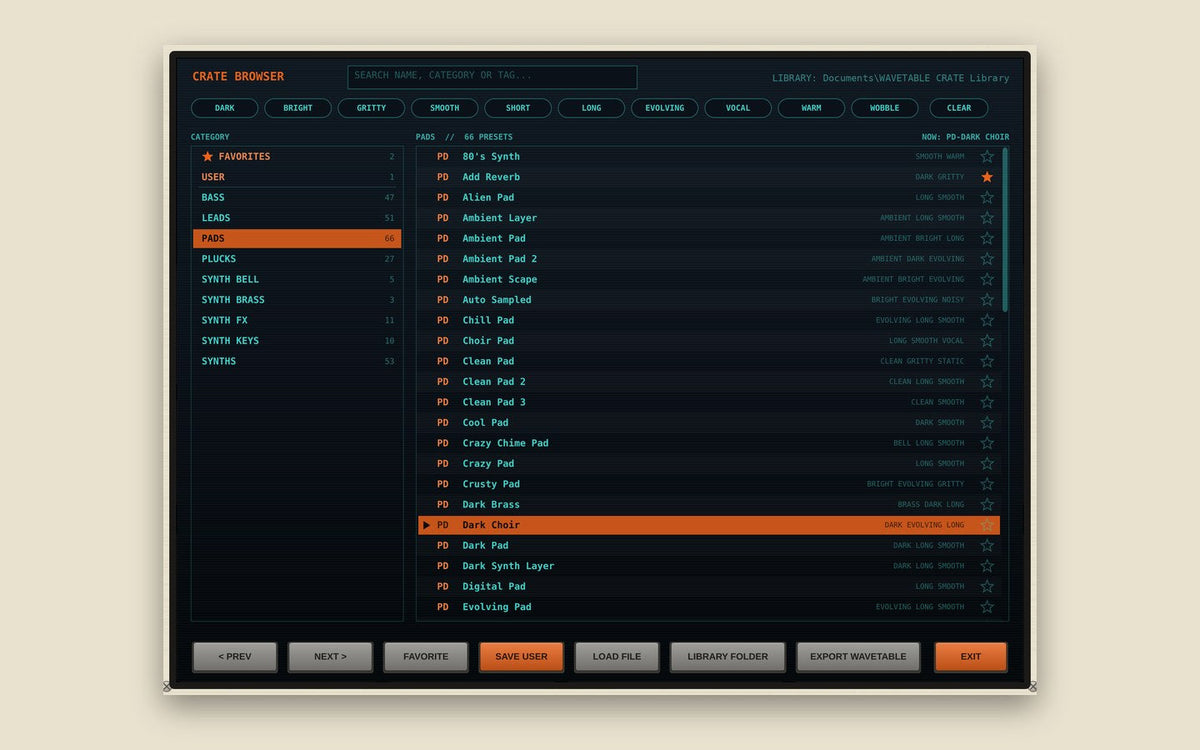Star the Ambient Pad 2 preset

pyautogui.click(x=987, y=259)
